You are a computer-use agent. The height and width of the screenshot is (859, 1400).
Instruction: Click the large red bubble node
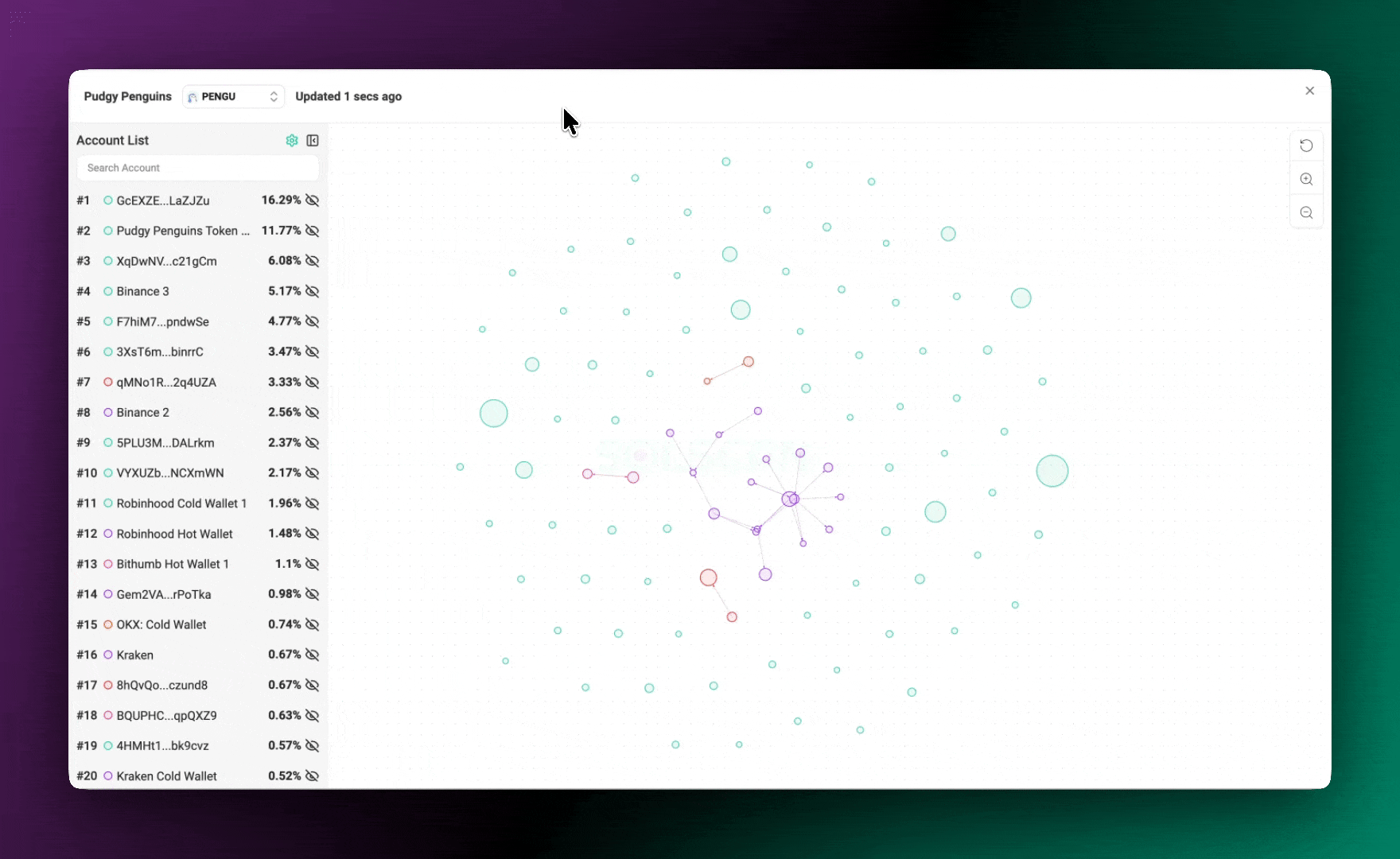point(708,577)
